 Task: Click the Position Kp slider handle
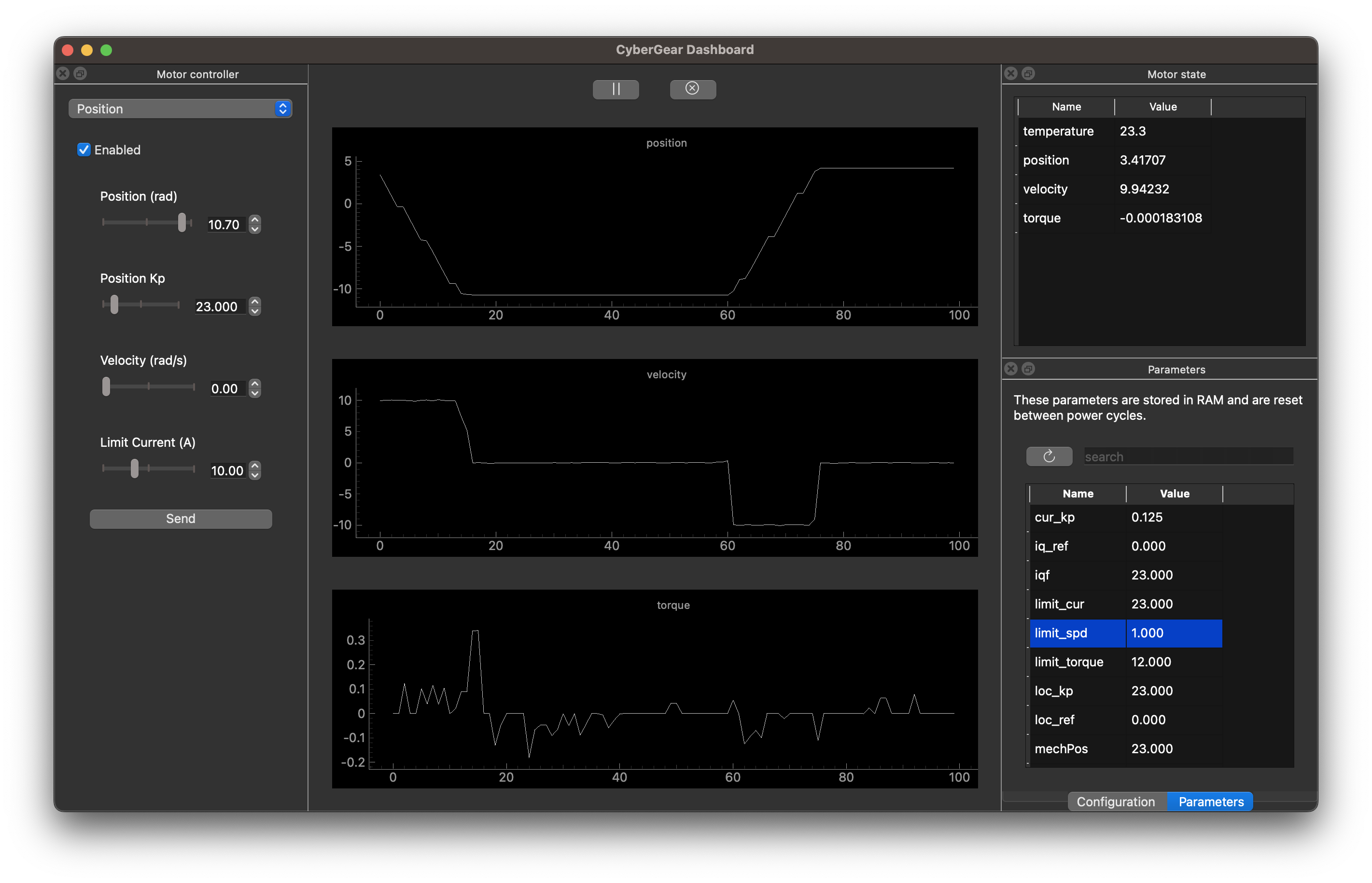coord(114,304)
